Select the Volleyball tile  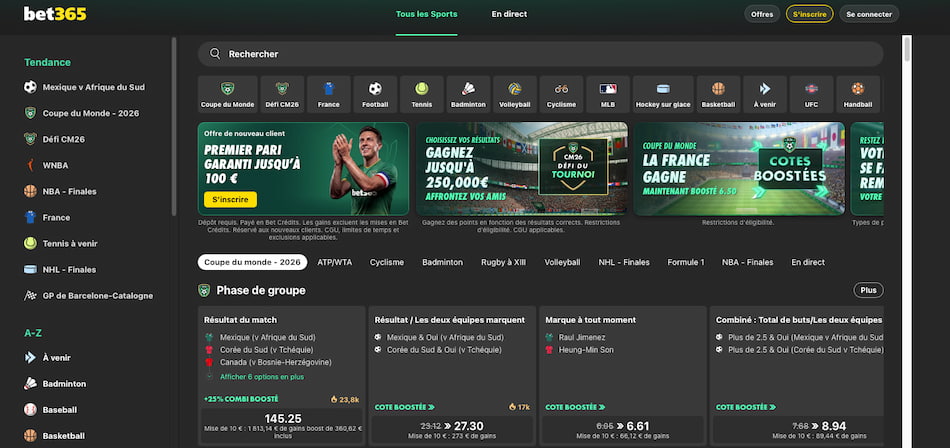click(515, 95)
